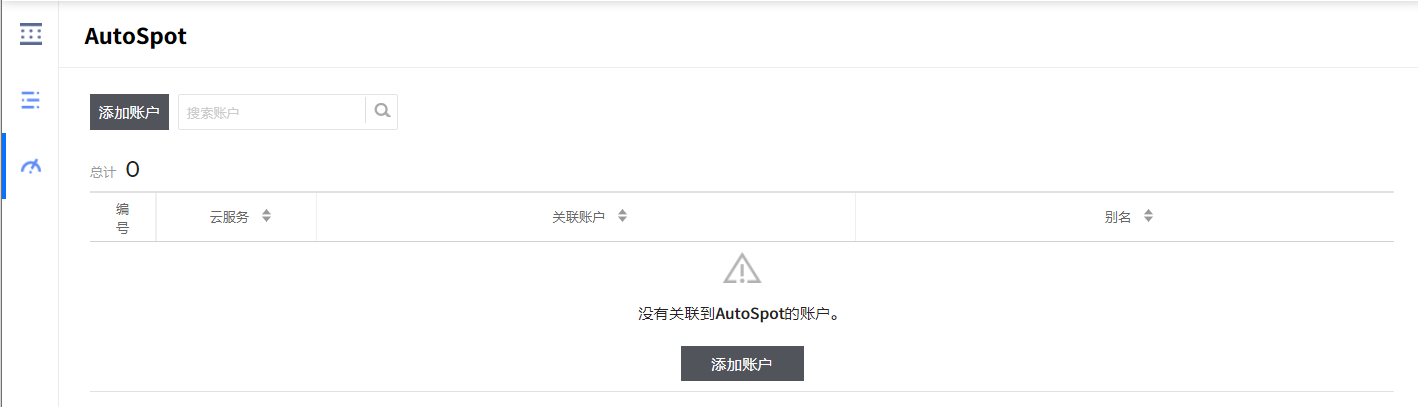Click the AutoSpot page title
The height and width of the screenshot is (407, 1418).
pos(135,37)
